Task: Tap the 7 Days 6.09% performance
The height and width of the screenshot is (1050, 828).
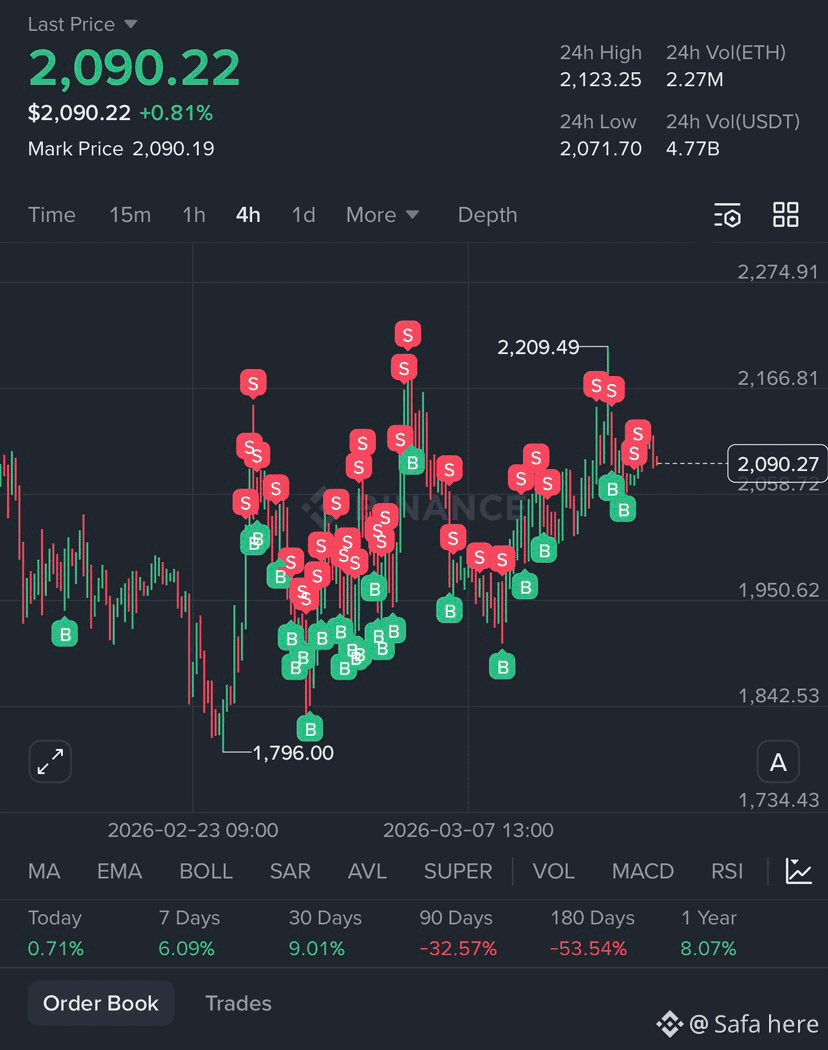Action: pyautogui.click(x=186, y=948)
